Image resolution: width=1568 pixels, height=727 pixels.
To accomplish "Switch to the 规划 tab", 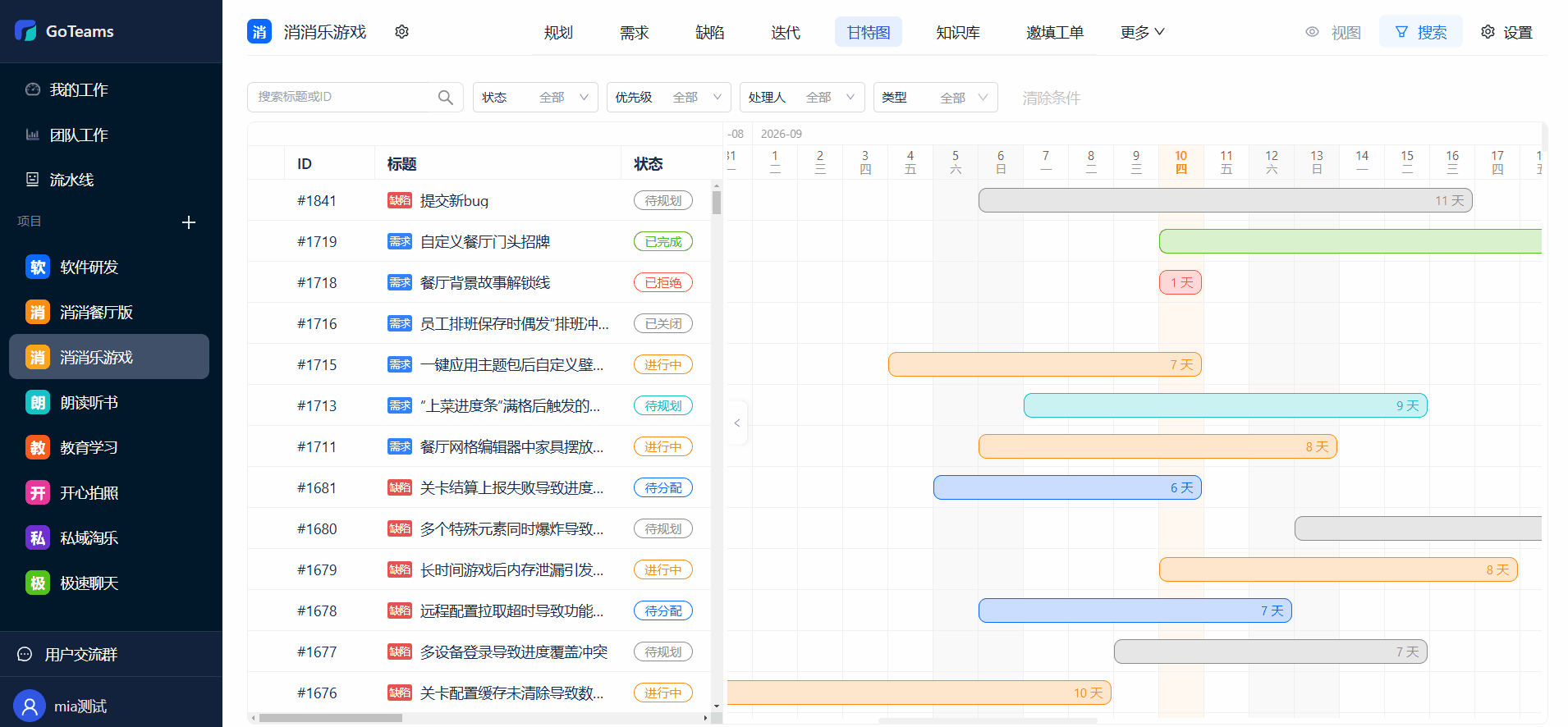I will [x=558, y=32].
